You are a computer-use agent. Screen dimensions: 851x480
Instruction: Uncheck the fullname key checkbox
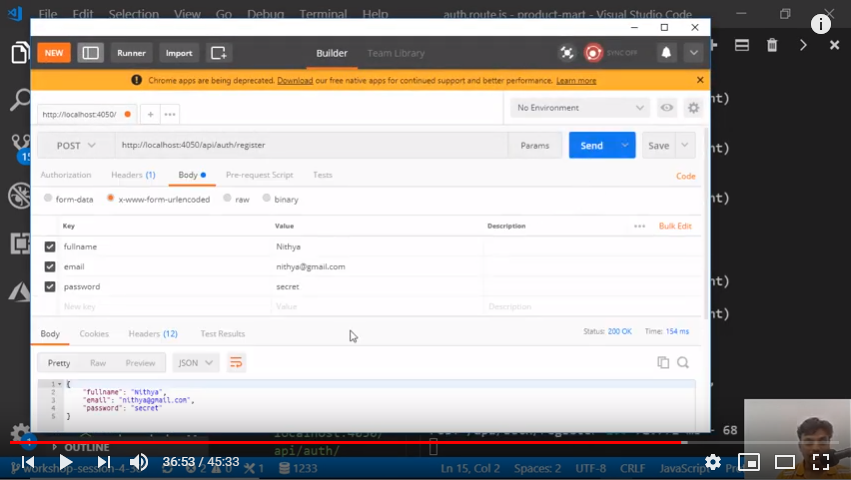(50, 246)
